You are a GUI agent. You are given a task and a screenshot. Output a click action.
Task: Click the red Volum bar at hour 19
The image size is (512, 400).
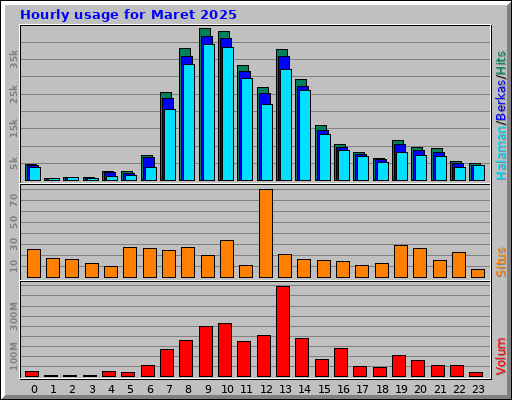tap(399, 366)
